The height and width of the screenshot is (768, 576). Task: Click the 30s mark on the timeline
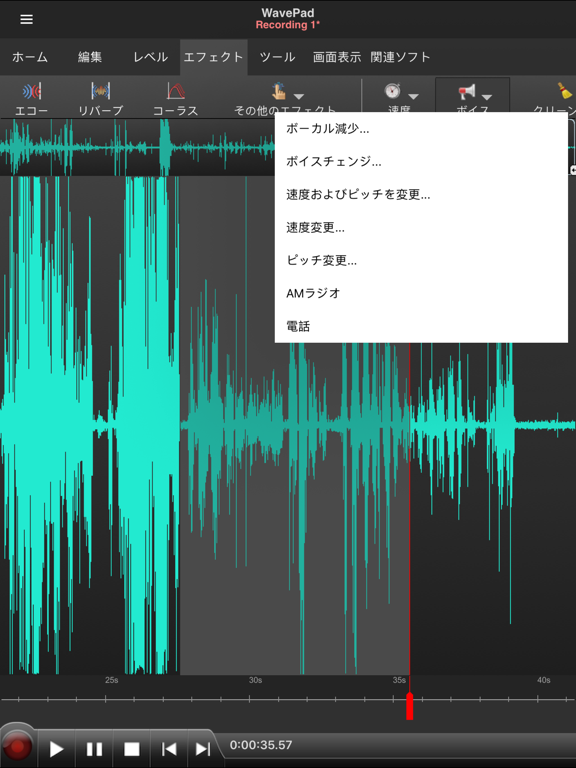pos(255,680)
